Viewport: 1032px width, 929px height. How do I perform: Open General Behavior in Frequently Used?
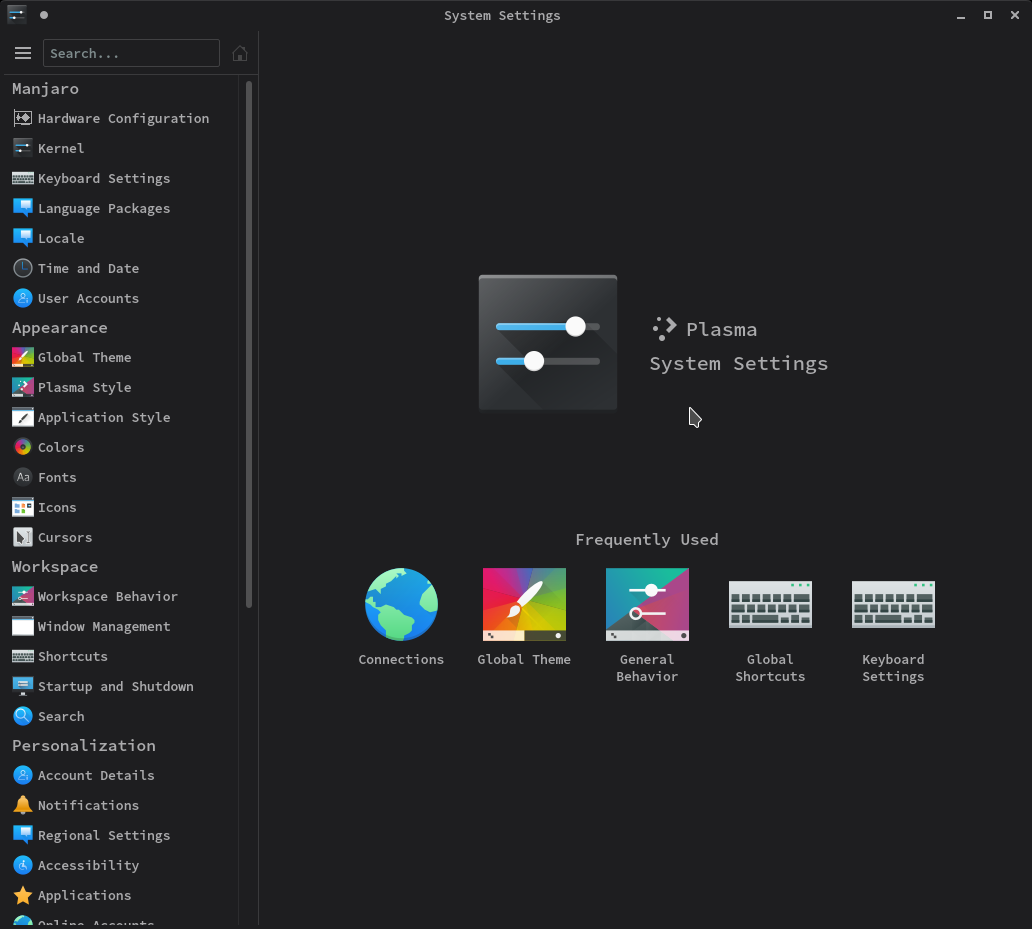pos(647,625)
